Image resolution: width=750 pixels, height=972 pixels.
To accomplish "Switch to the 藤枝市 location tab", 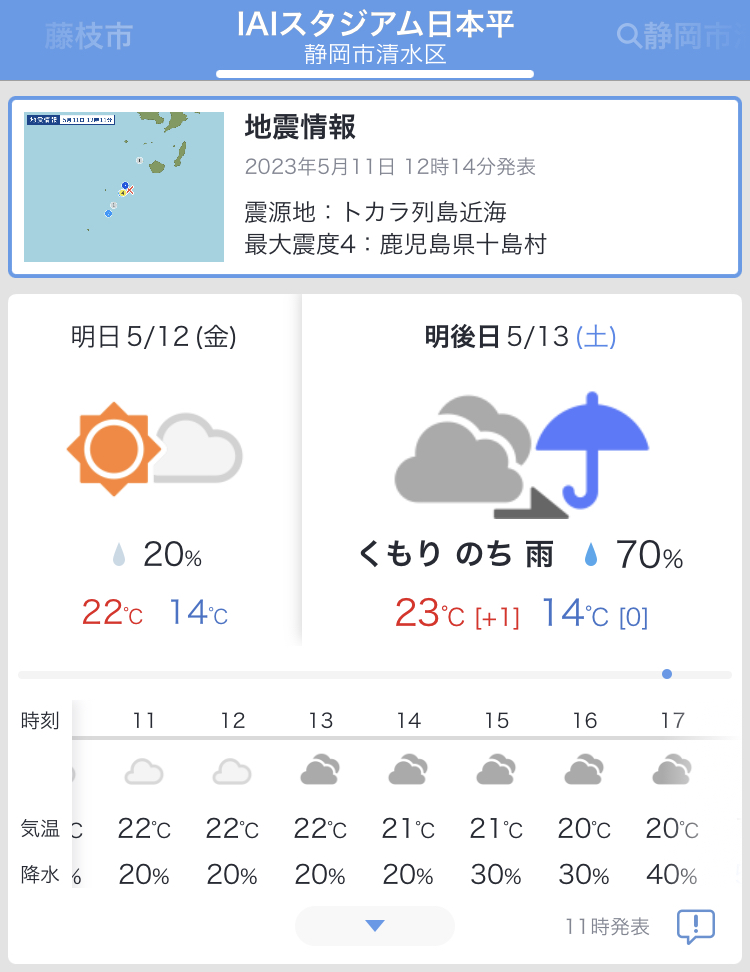I will coord(89,36).
